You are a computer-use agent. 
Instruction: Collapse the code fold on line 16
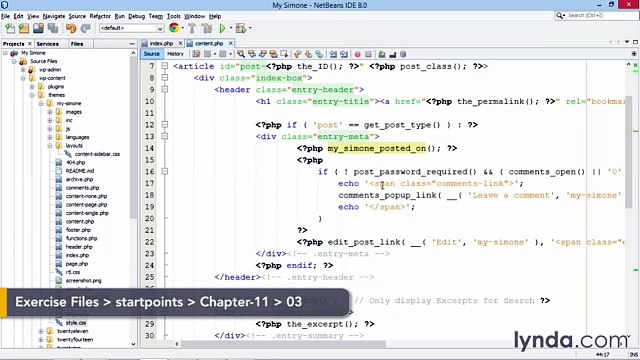click(164, 171)
